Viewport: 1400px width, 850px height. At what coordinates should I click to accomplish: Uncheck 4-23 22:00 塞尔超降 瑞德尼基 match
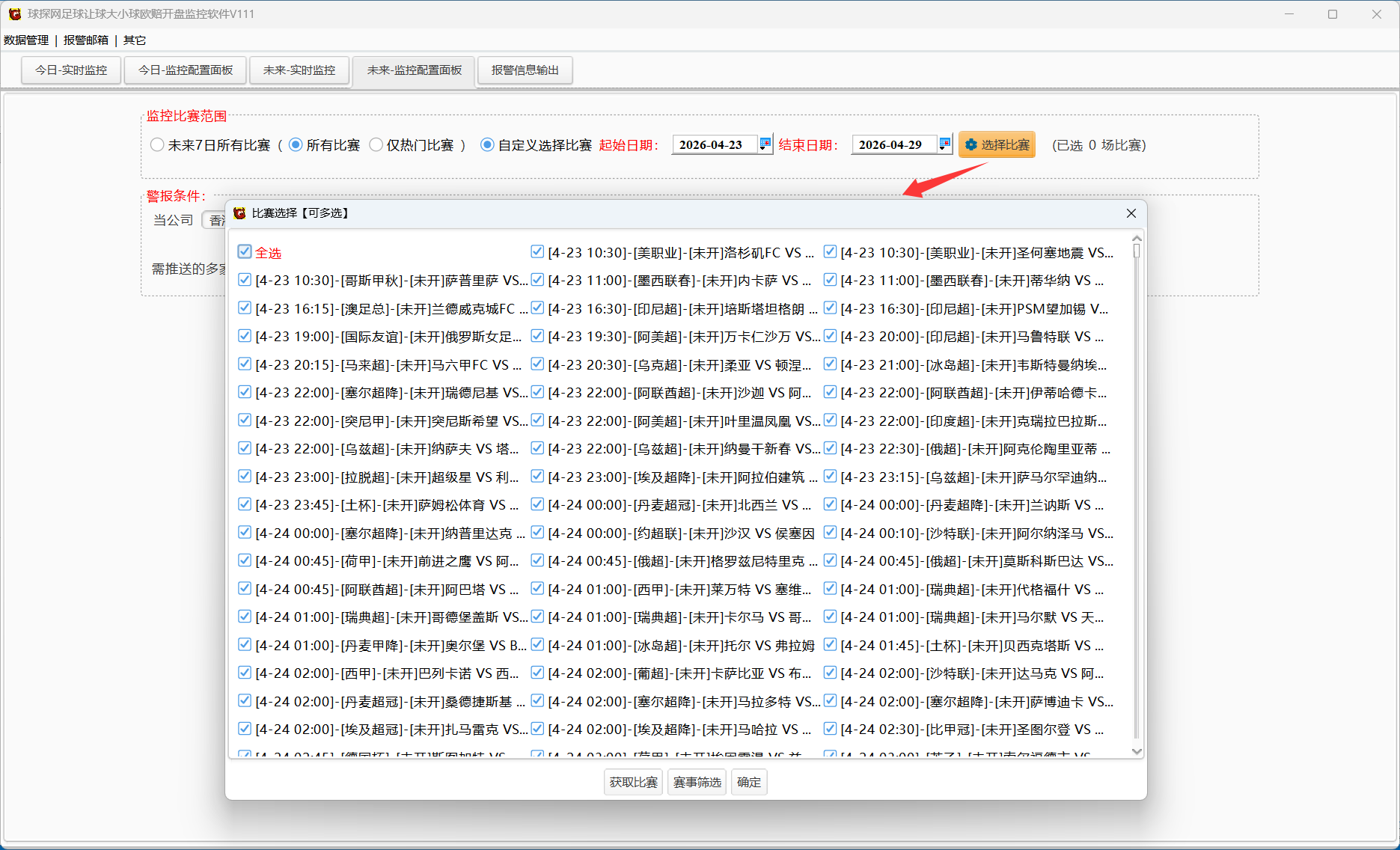pos(245,392)
